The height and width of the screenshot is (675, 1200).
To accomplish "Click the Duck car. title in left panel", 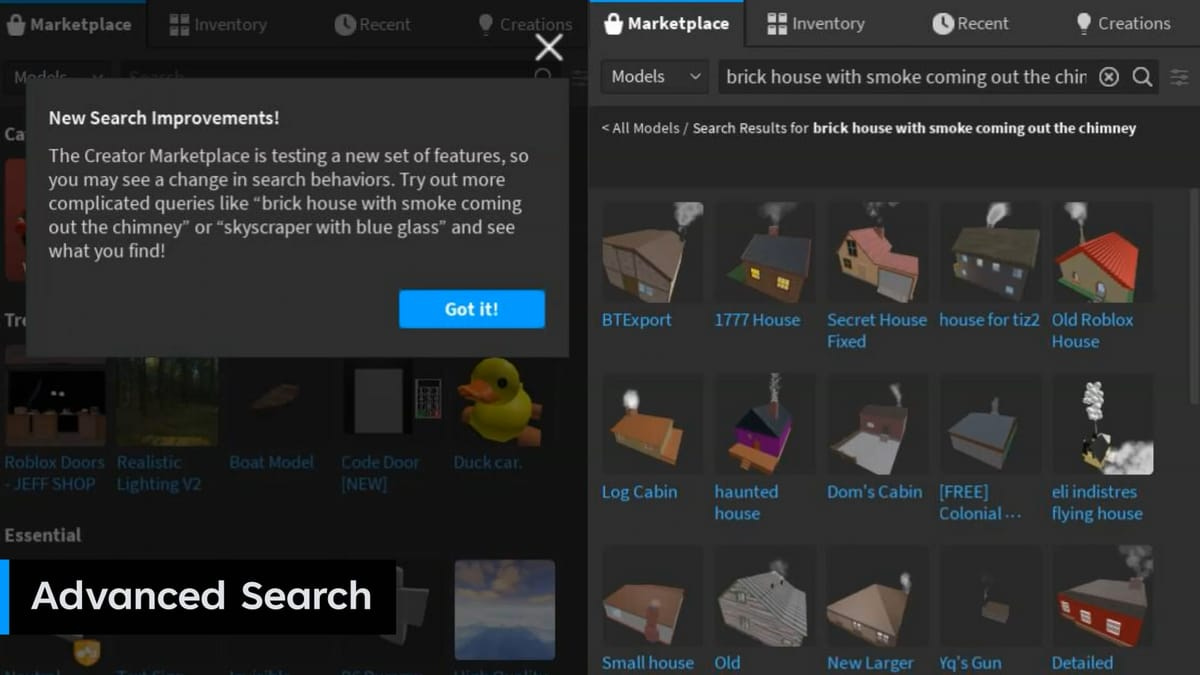I will point(487,462).
